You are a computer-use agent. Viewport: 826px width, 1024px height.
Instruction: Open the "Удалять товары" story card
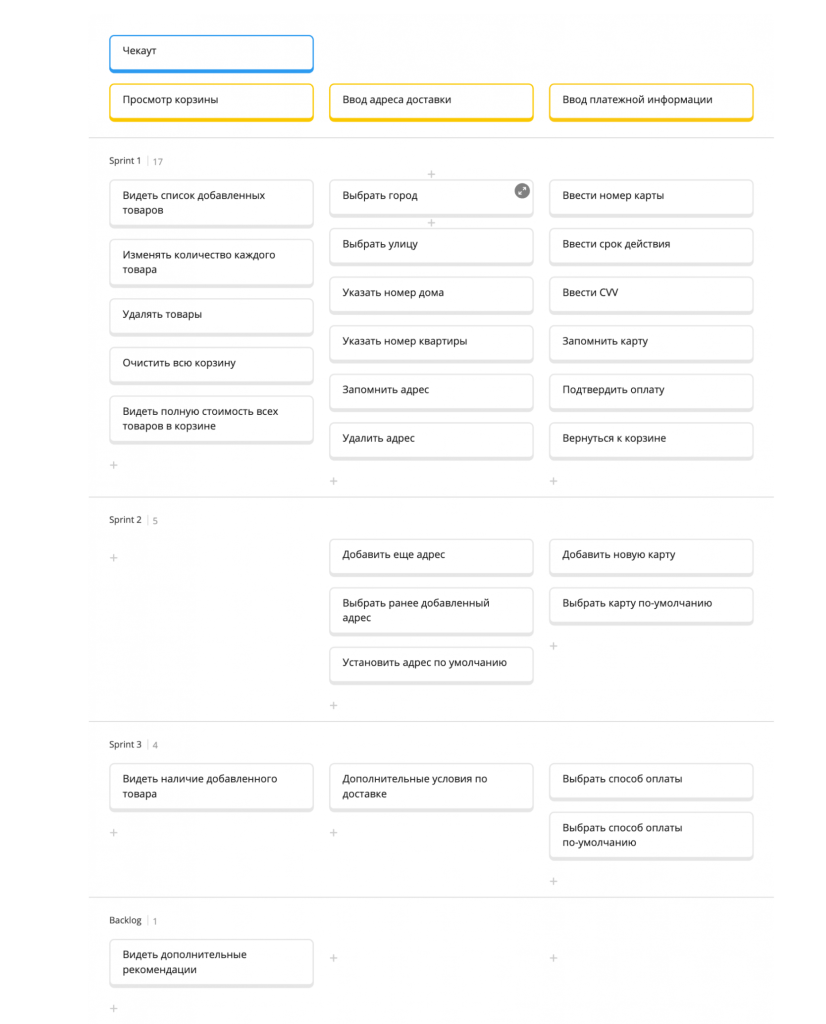click(211, 315)
